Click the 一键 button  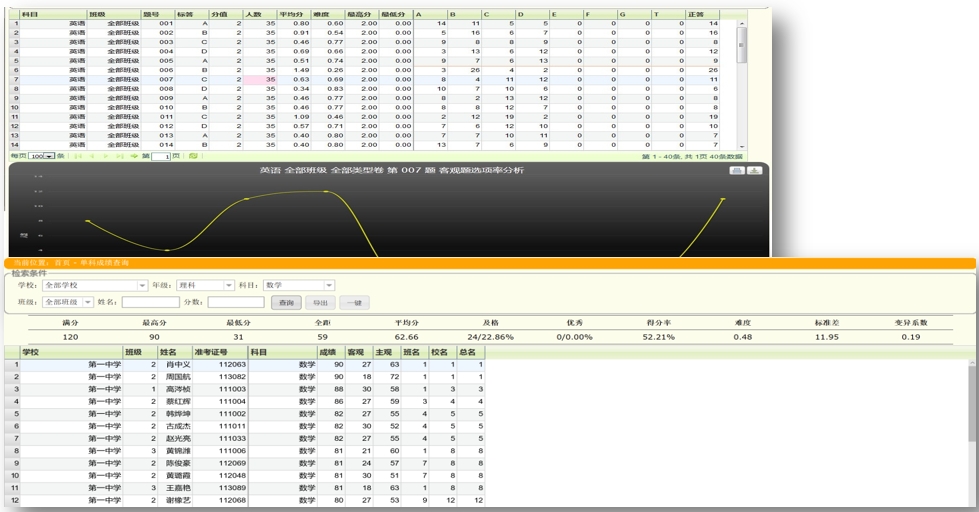click(x=355, y=303)
